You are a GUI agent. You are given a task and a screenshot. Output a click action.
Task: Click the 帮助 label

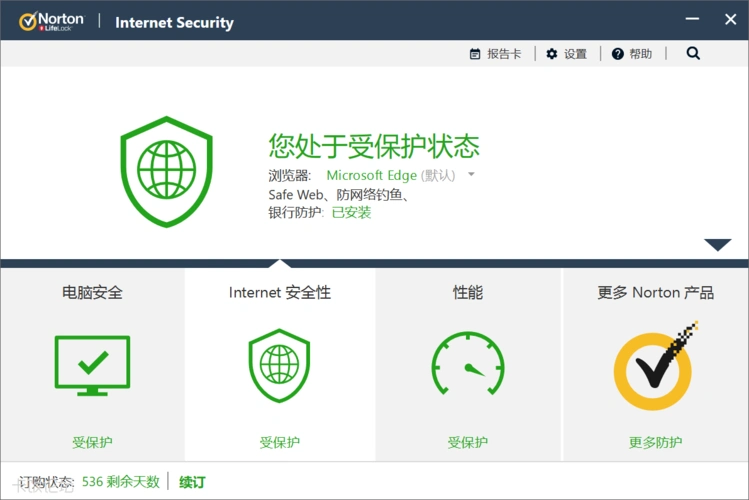pos(641,54)
